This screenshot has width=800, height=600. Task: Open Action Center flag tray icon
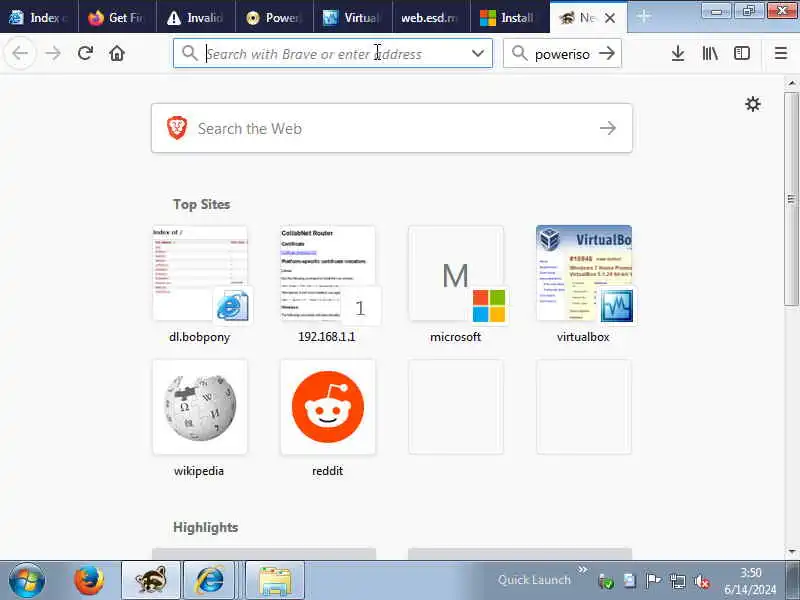coord(653,581)
